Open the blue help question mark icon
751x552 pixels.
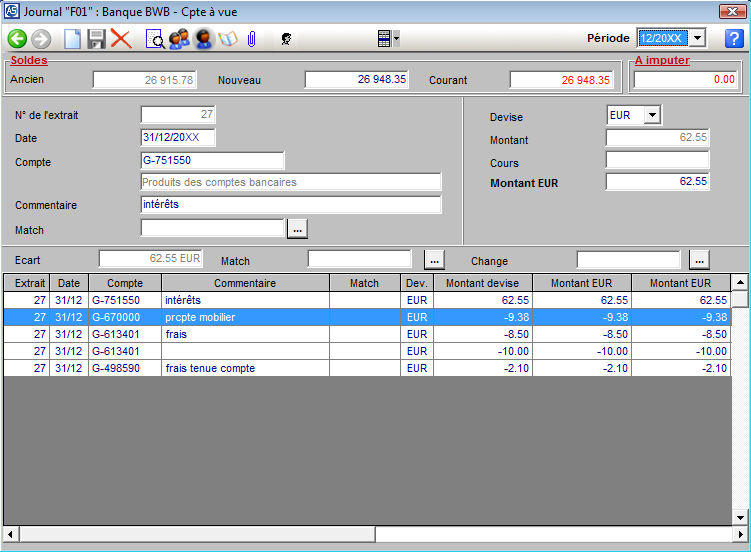(x=733, y=38)
